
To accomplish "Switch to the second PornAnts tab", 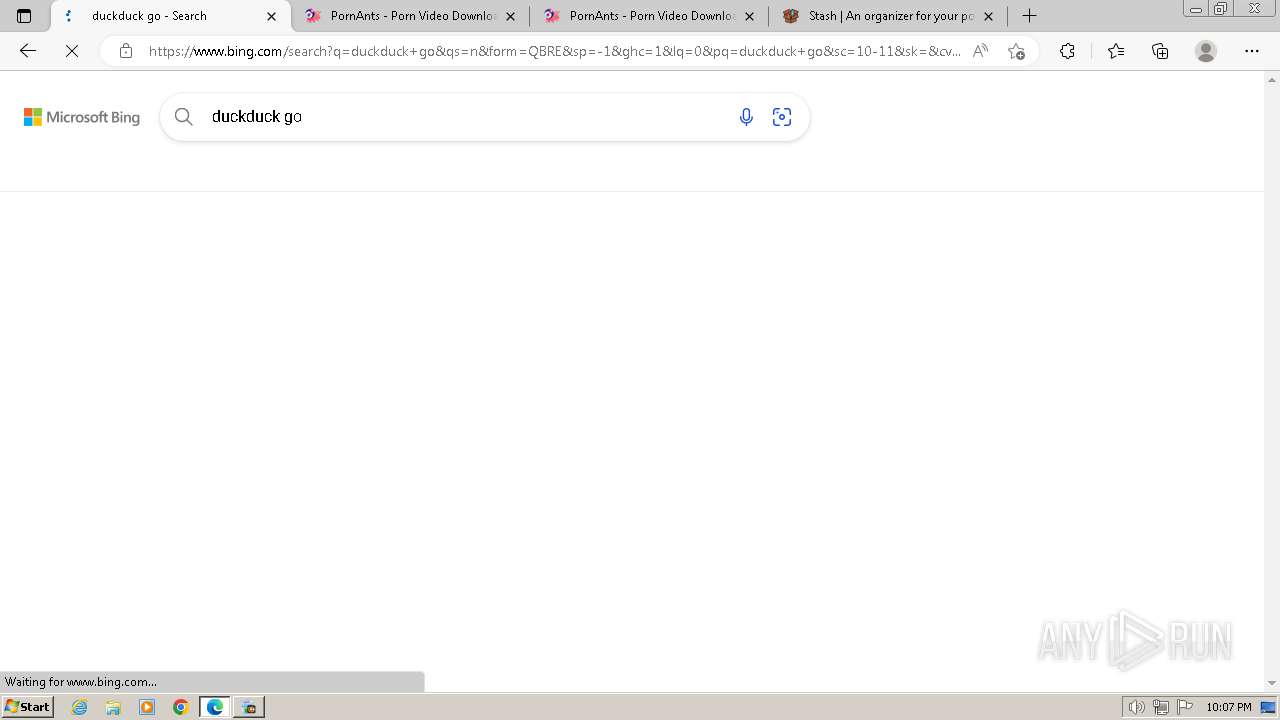I will pyautogui.click(x=649, y=16).
